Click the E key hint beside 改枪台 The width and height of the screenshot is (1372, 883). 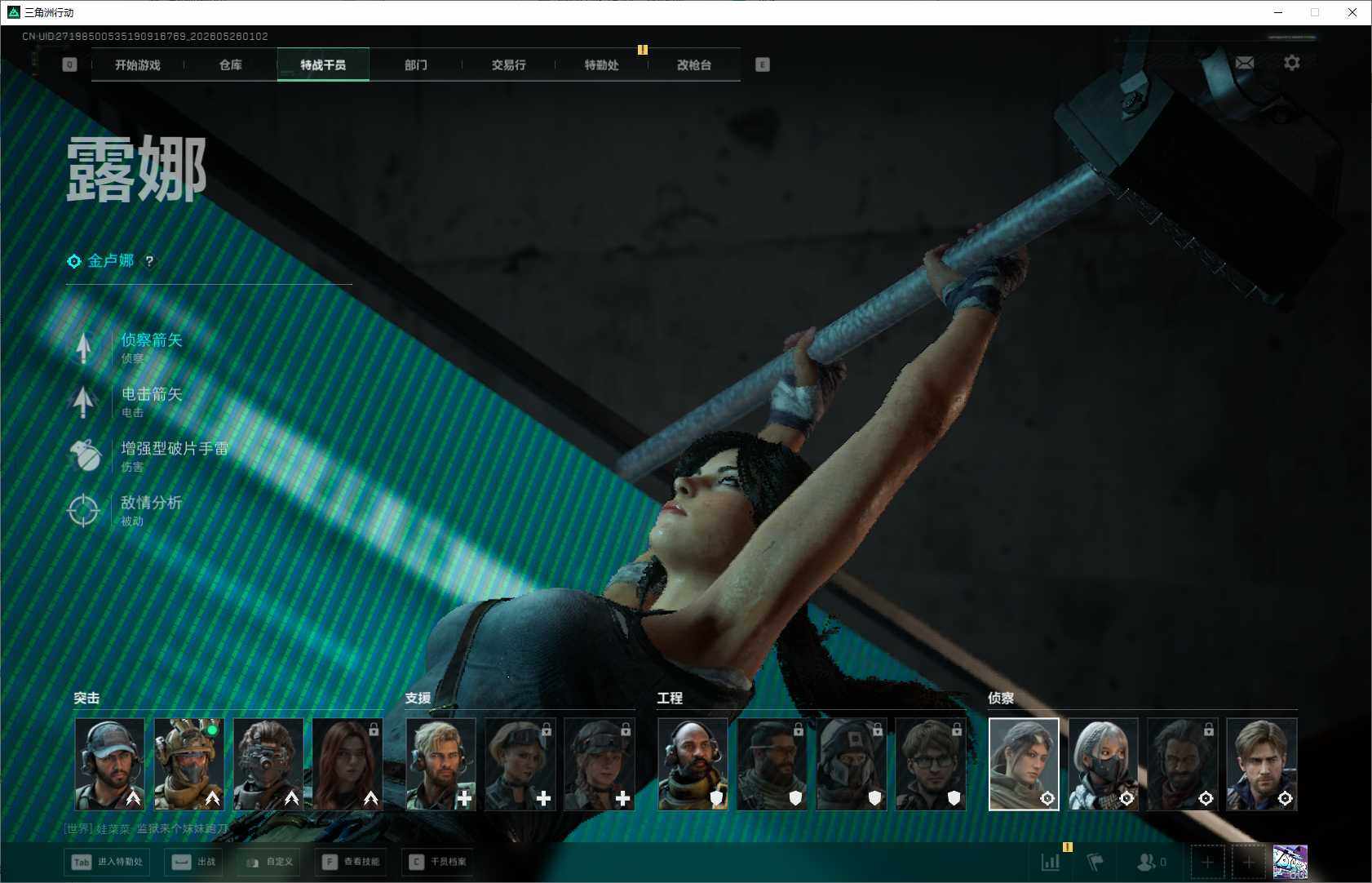763,64
